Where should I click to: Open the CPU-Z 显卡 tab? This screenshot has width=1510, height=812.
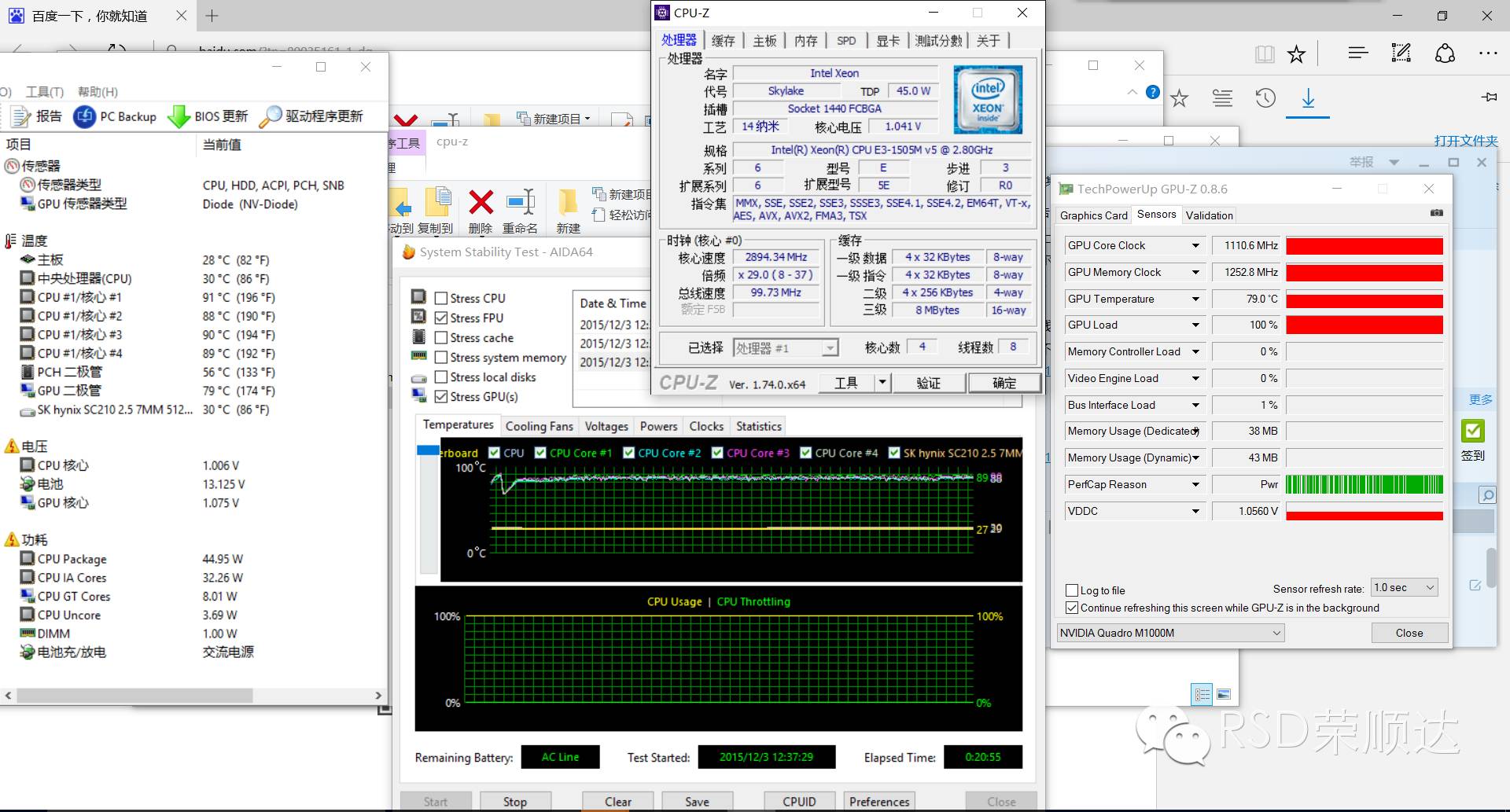[888, 41]
